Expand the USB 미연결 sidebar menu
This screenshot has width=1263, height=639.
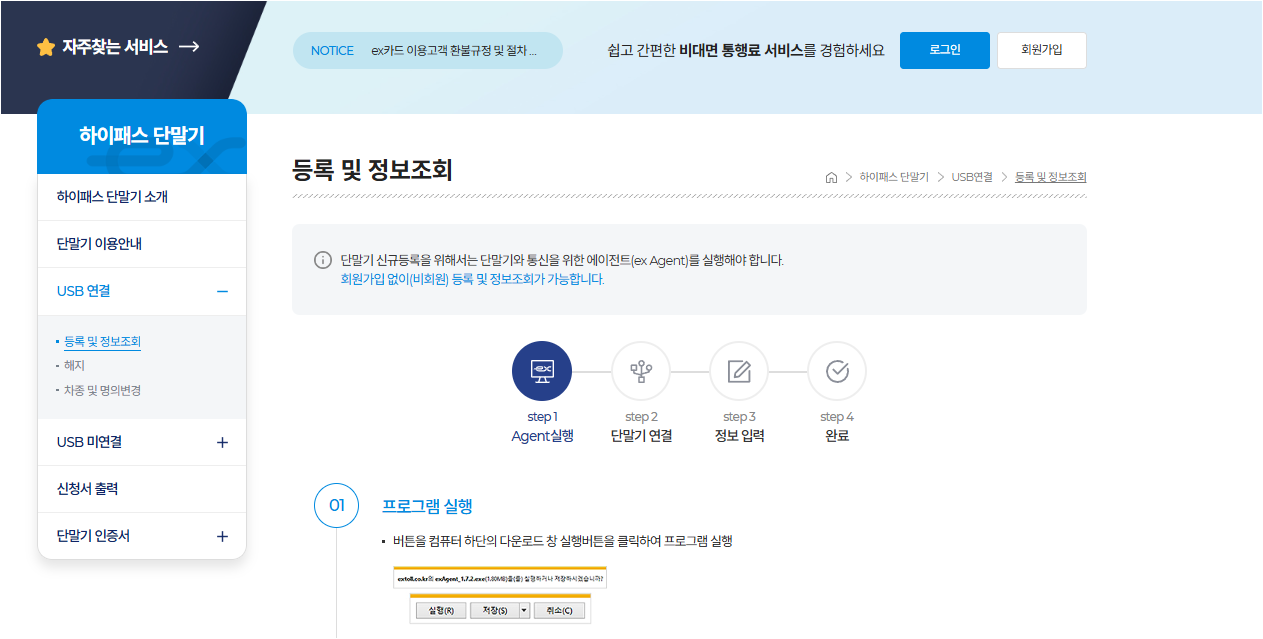coord(224,441)
